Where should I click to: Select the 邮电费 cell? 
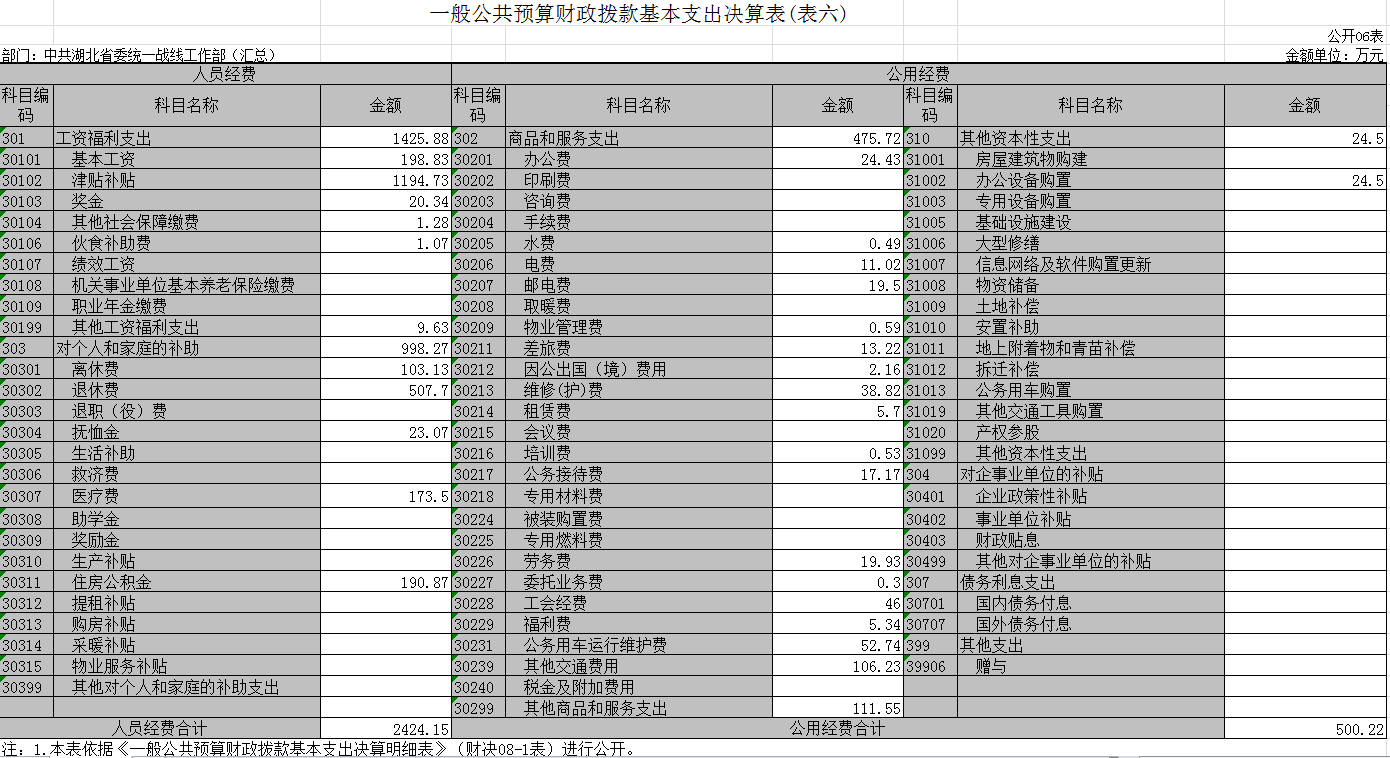pyautogui.click(x=639, y=285)
